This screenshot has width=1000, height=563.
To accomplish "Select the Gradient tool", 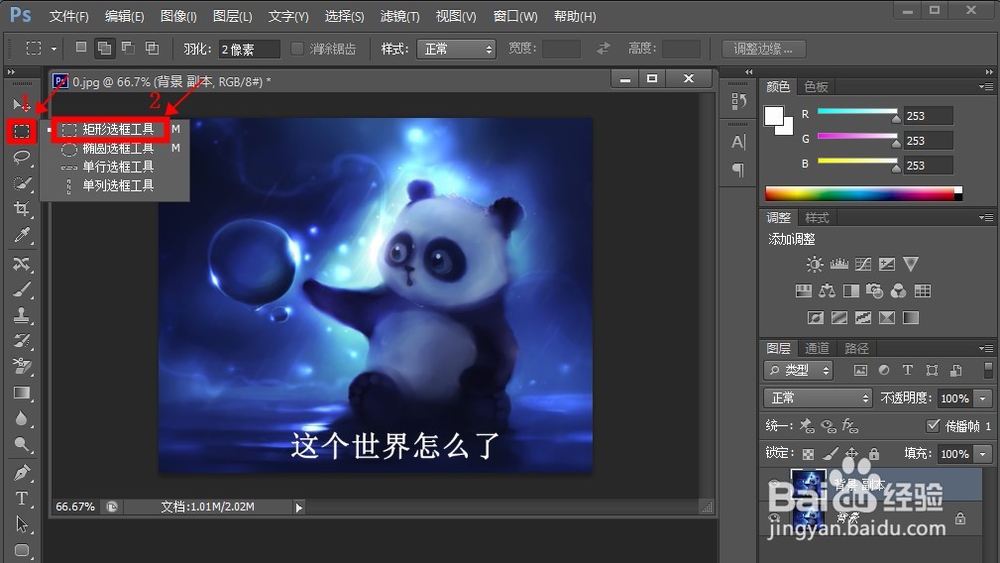I will 22,392.
